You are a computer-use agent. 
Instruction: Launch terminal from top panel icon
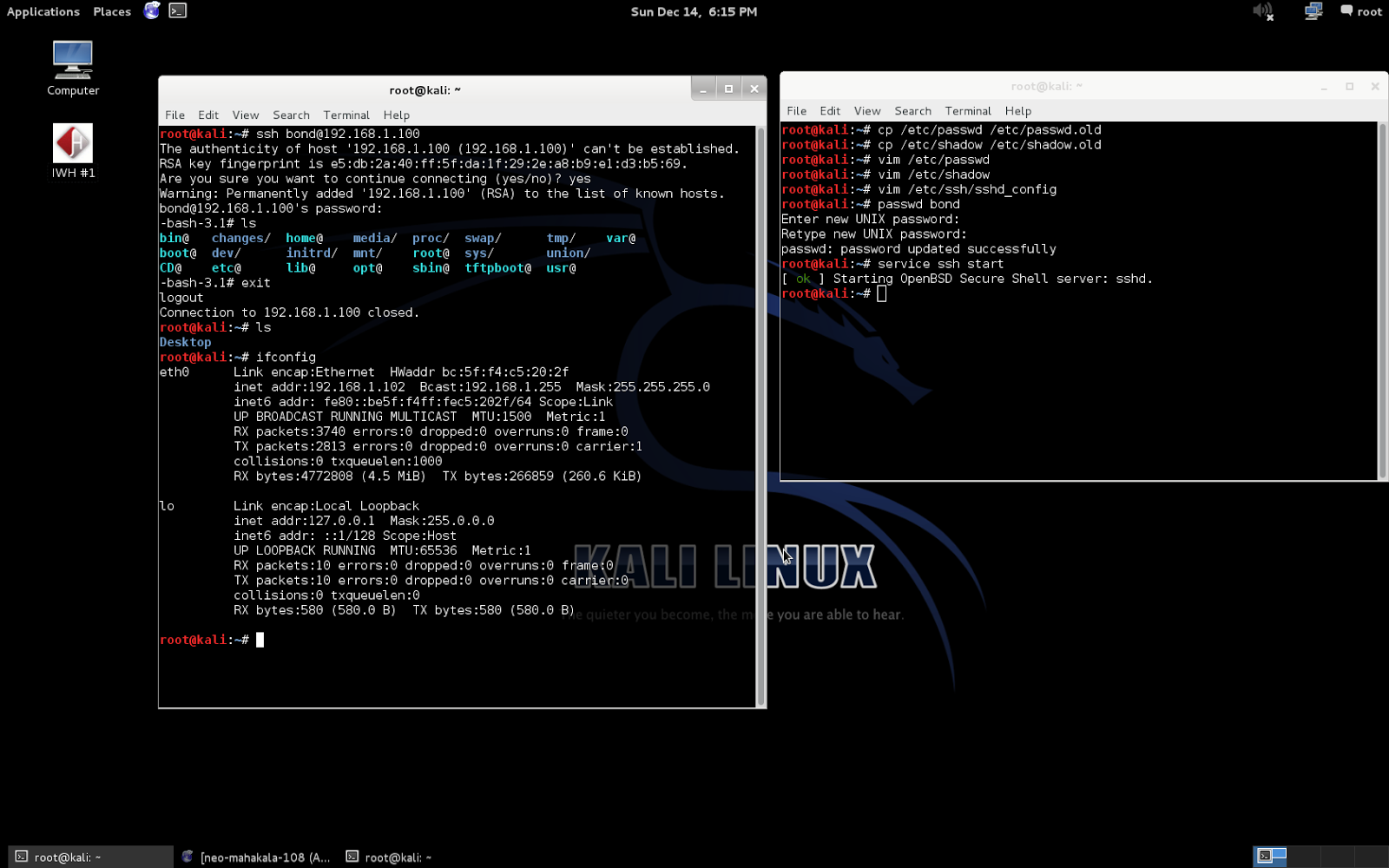178,10
